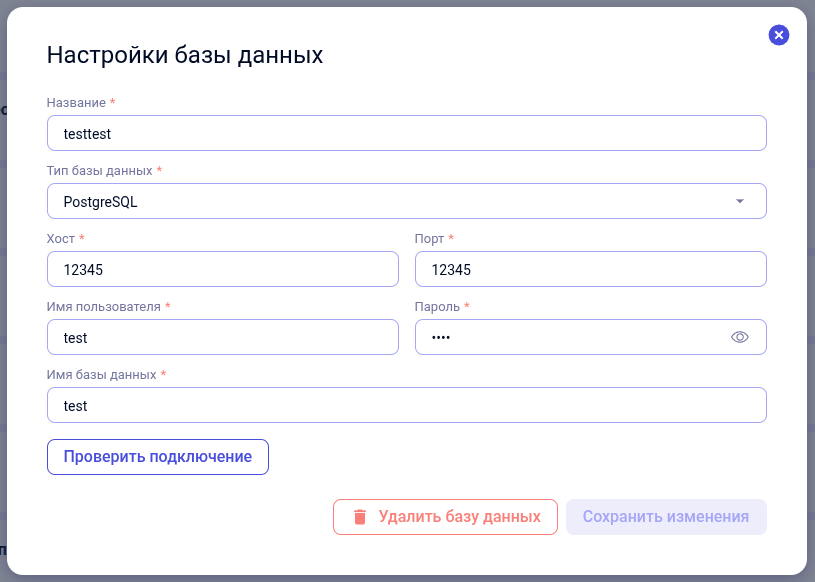Screen dimensions: 815x582
Task: Click the Пароль field label
Action: [437, 307]
